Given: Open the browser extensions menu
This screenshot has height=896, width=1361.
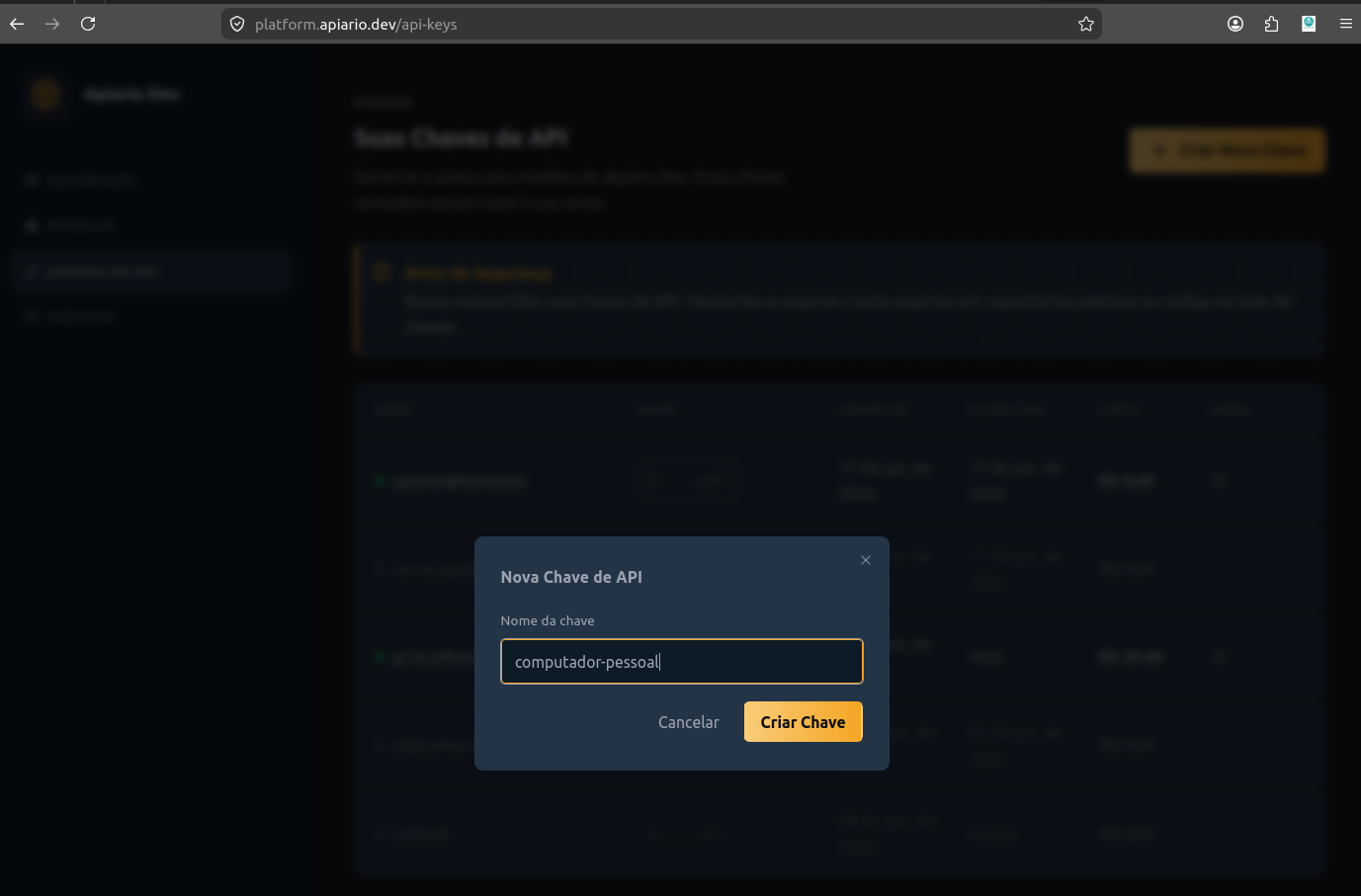Looking at the screenshot, I should click(1271, 24).
